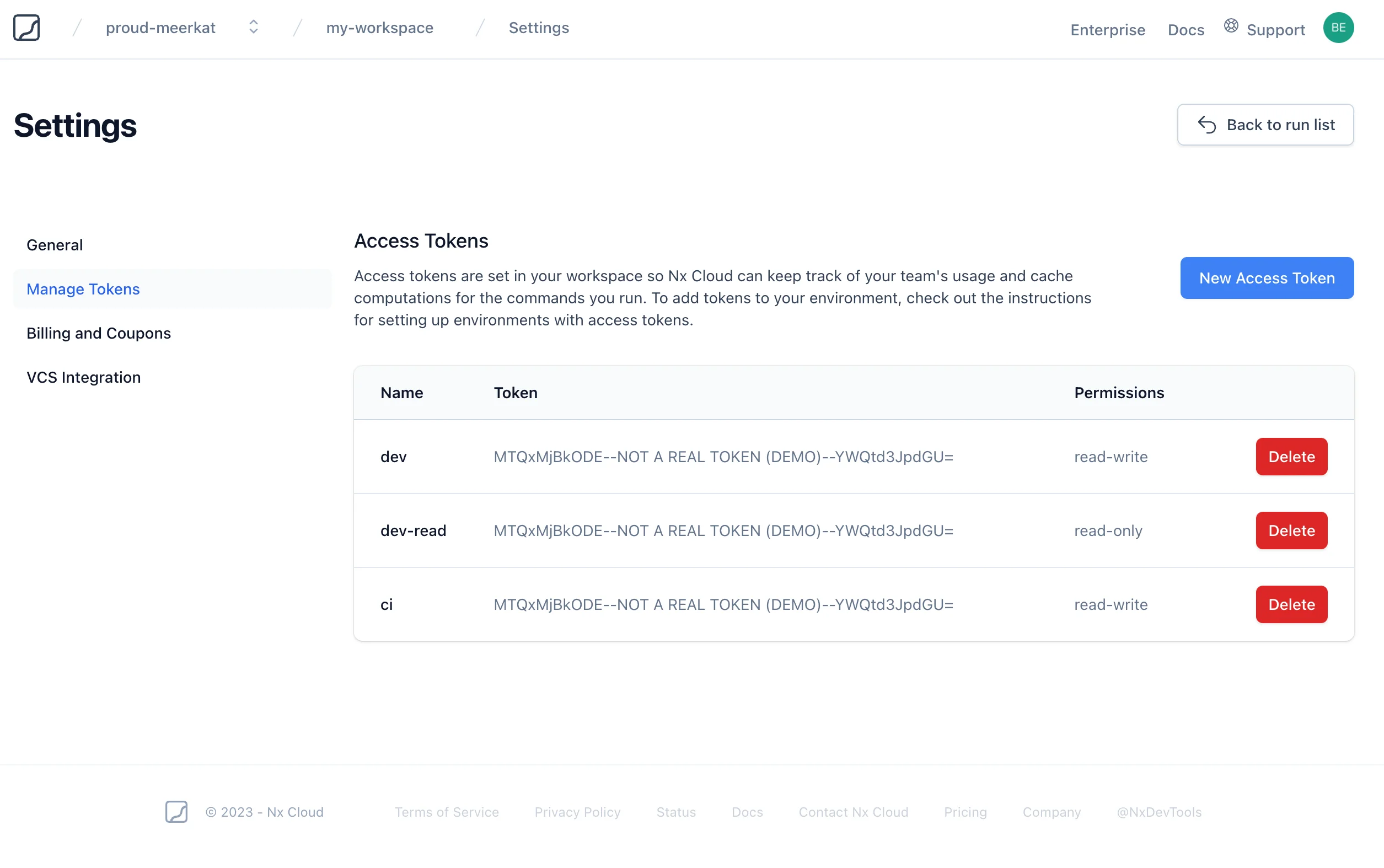Click New Access Token button
This screenshot has height=868, width=1384.
[x=1267, y=277]
